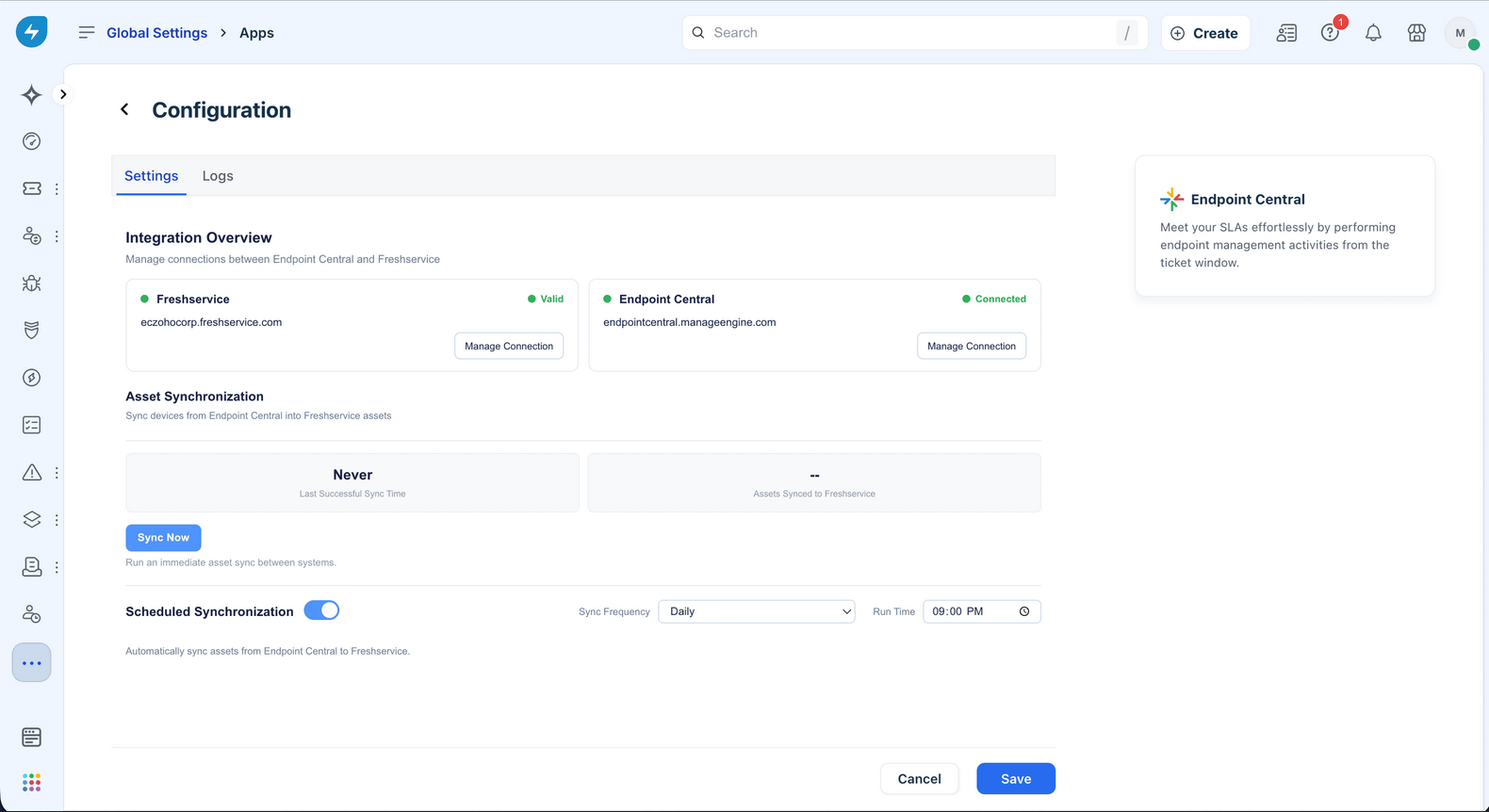The image size is (1489, 812).
Task: Save the configuration
Action: tap(1016, 779)
